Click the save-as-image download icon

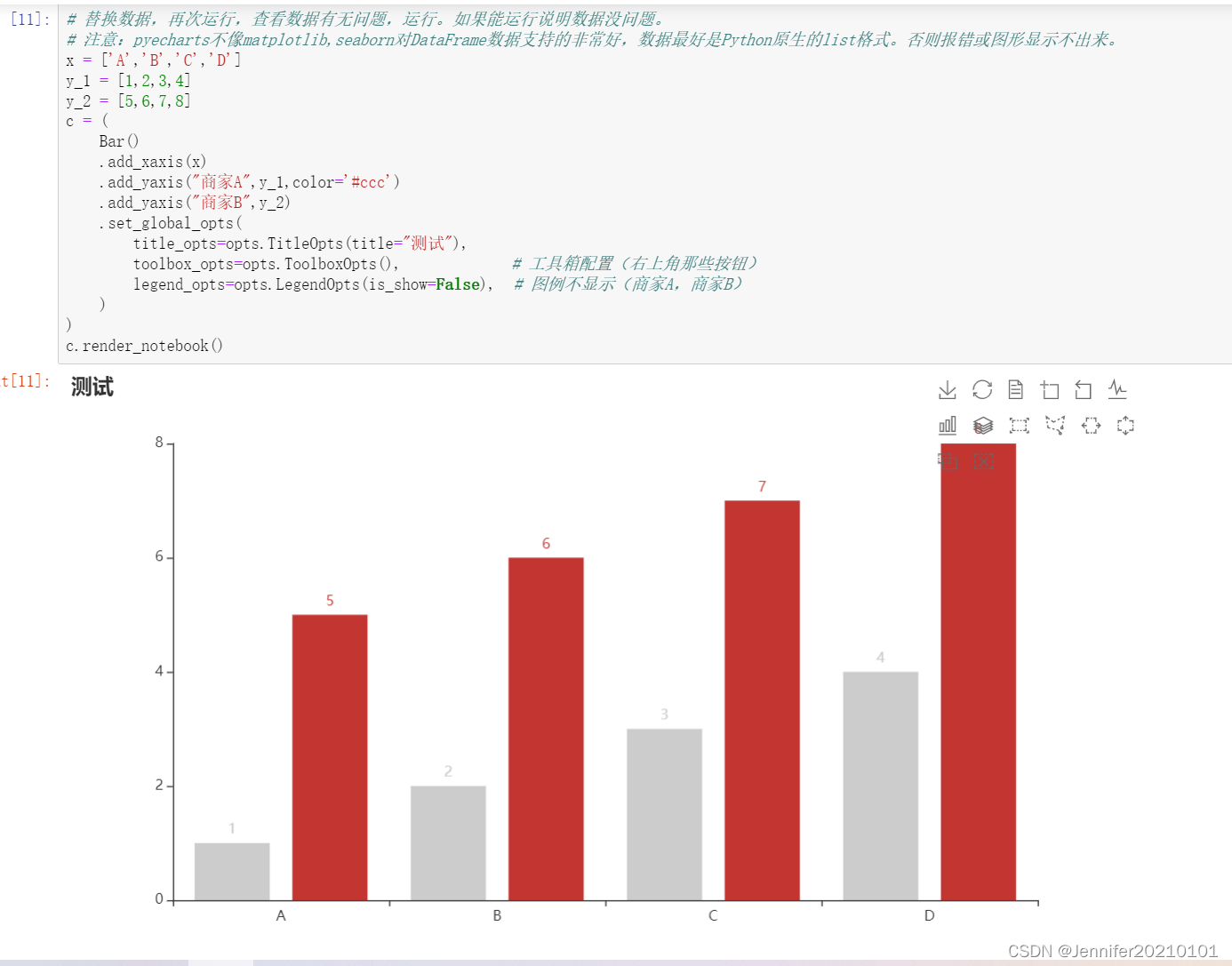coord(948,389)
